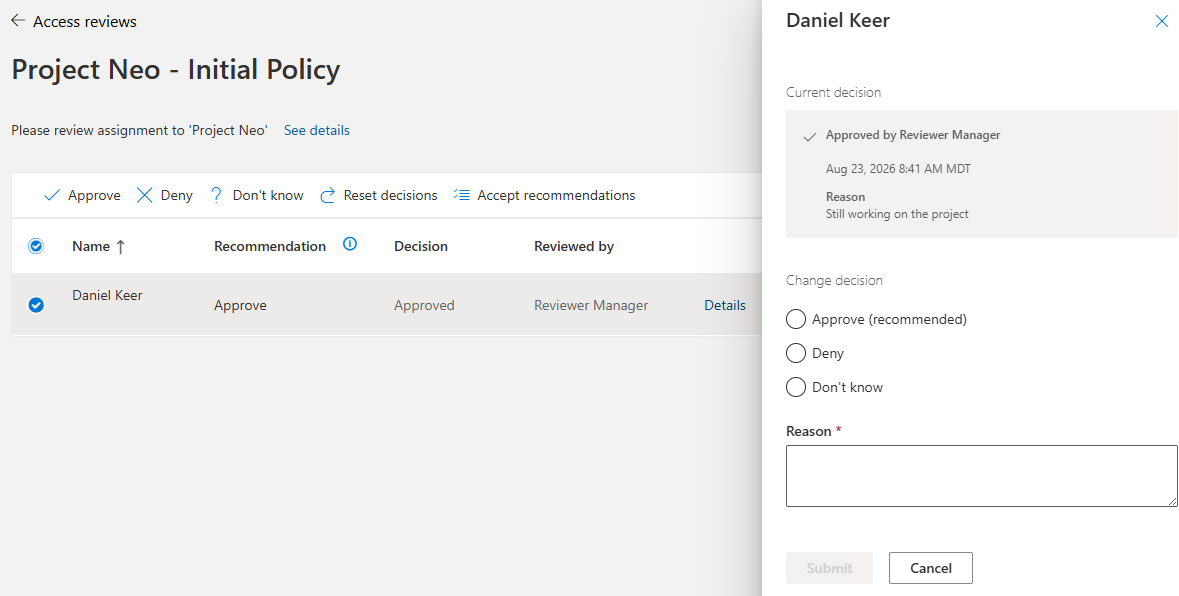Image resolution: width=1179 pixels, height=596 pixels.
Task: Click the Access reviews breadcrumb text
Action: (85, 22)
